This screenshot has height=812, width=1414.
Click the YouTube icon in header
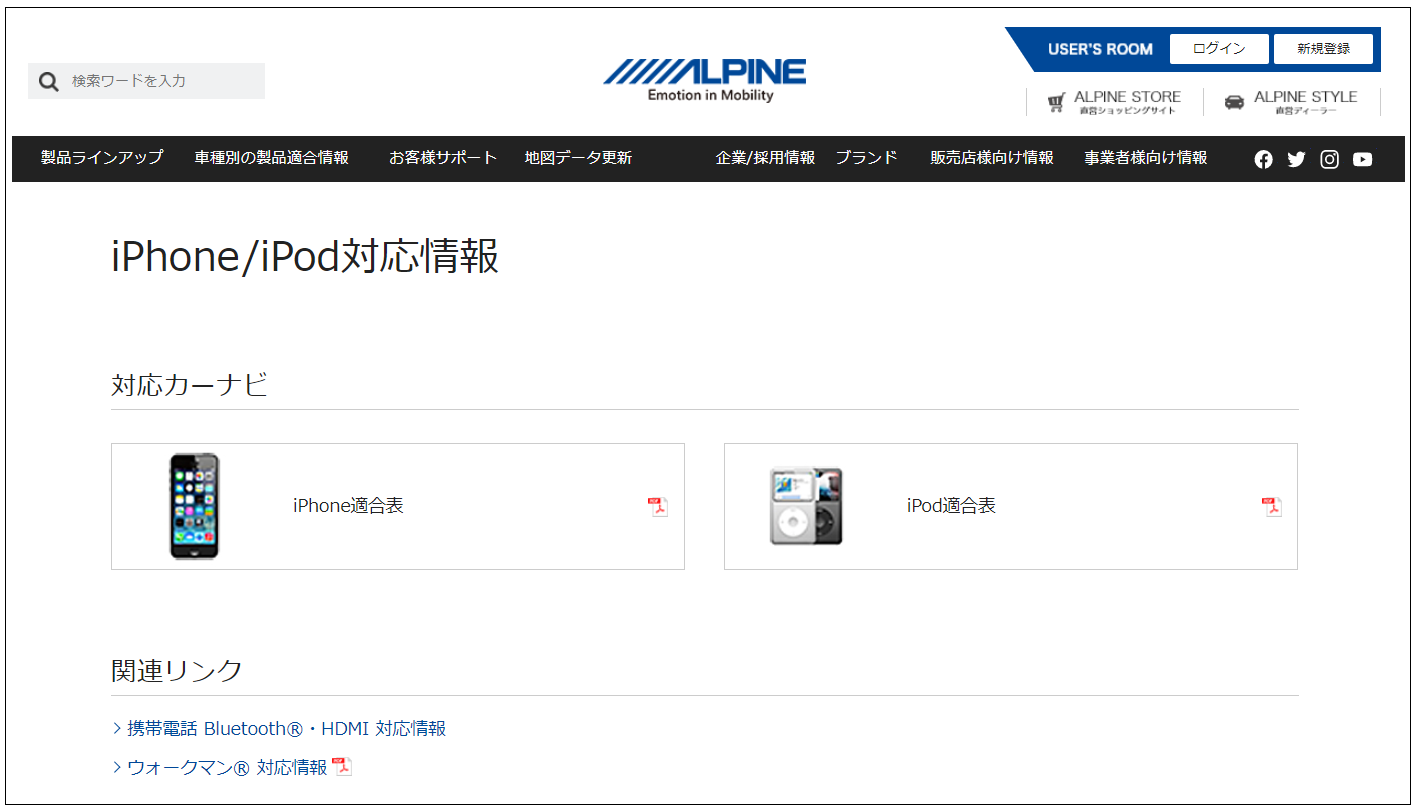(x=1362, y=159)
